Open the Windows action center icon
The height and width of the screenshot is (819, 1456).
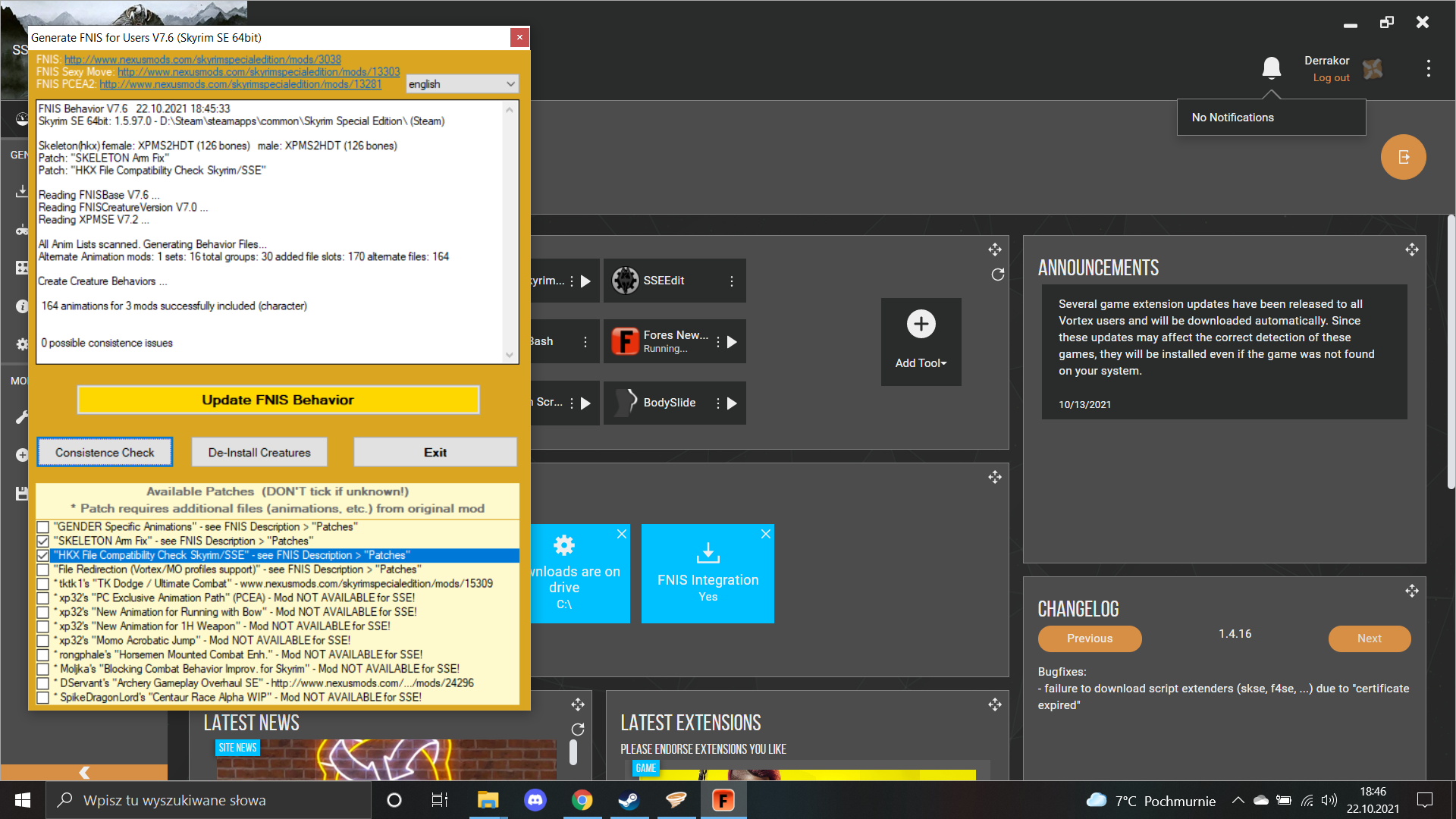point(1425,800)
